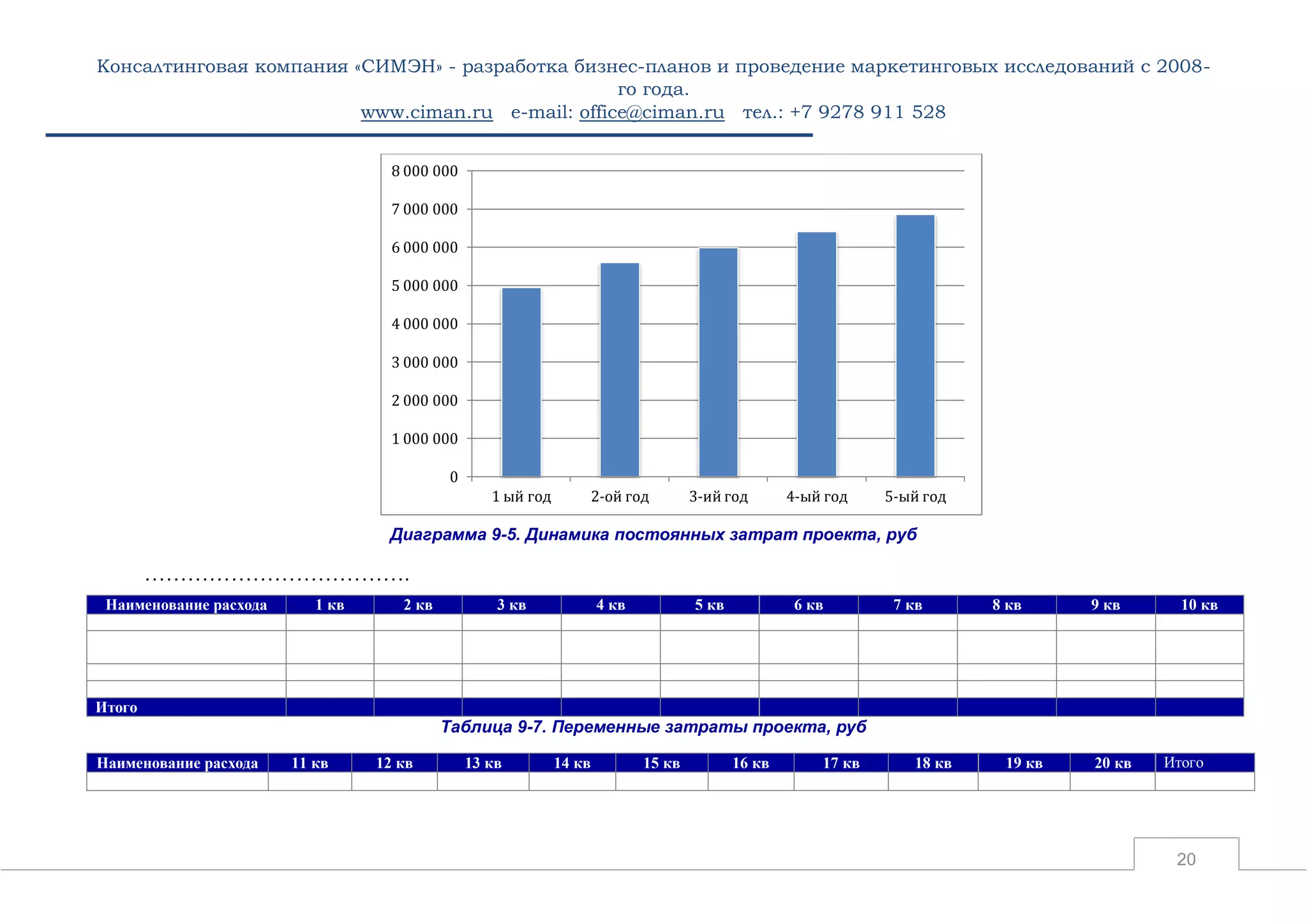Click the 1 кв column header
The width and height of the screenshot is (1307, 924).
tap(330, 605)
